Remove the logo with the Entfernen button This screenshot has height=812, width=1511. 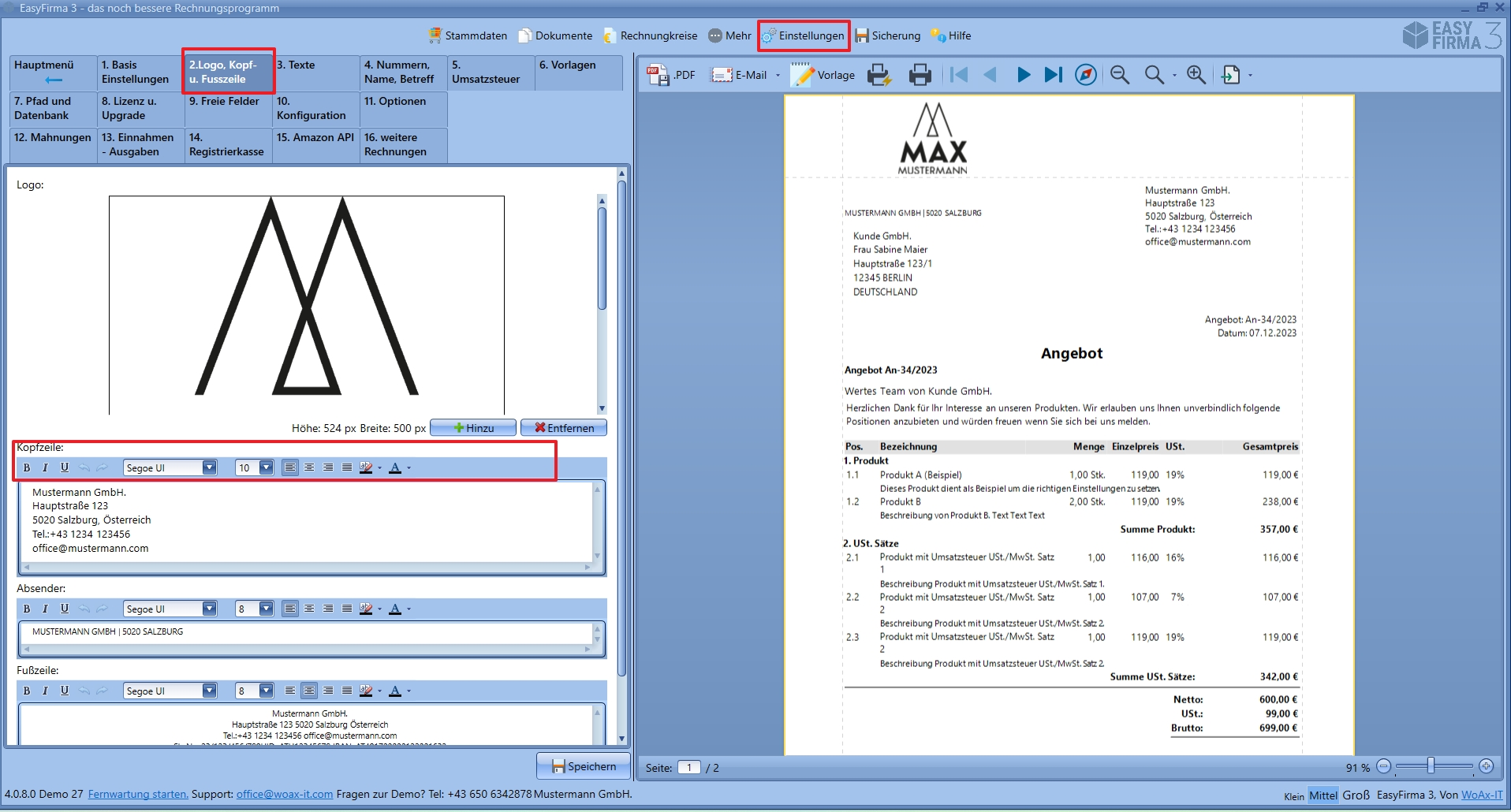point(564,428)
